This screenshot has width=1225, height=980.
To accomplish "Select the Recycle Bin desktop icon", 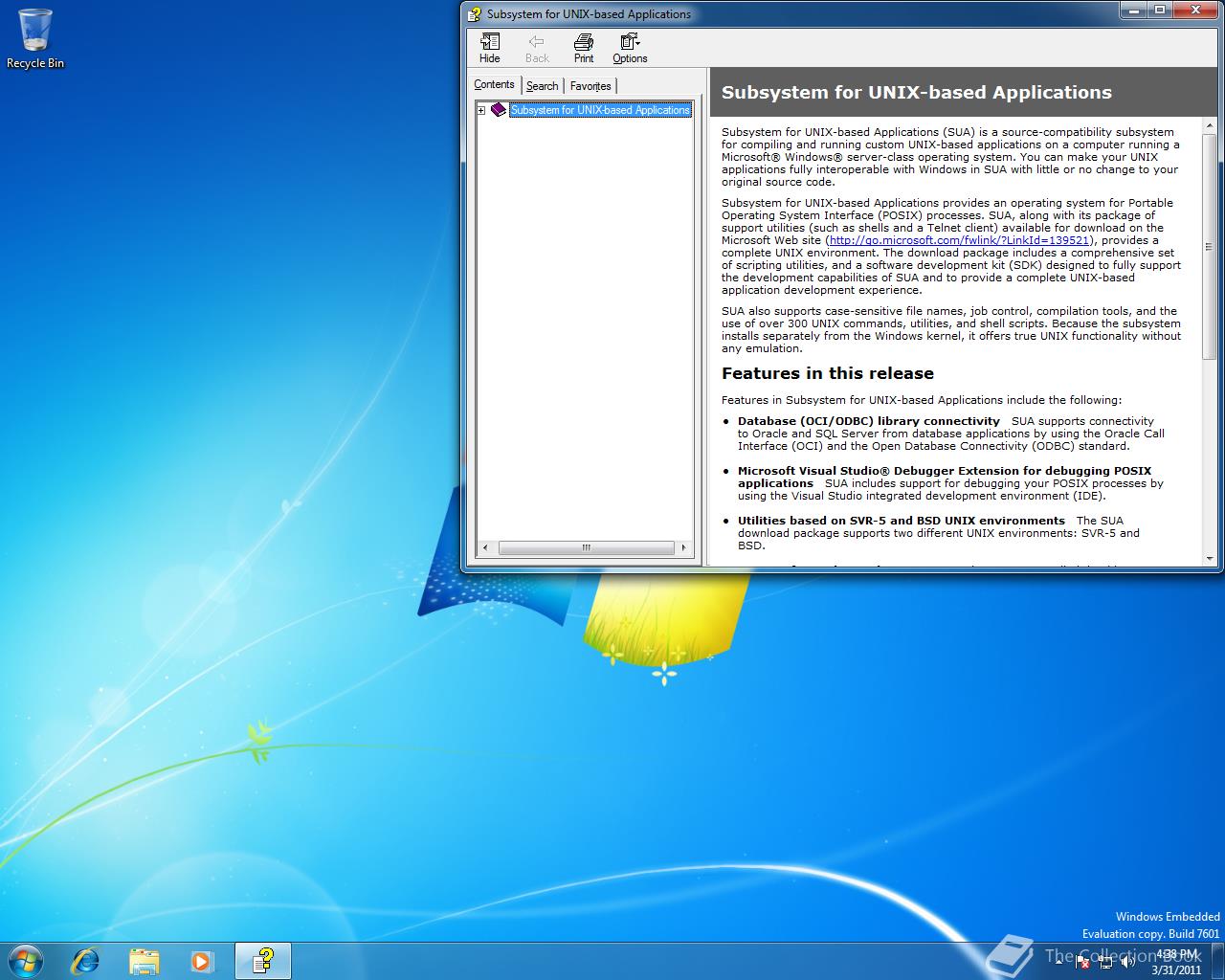I will pyautogui.click(x=35, y=38).
